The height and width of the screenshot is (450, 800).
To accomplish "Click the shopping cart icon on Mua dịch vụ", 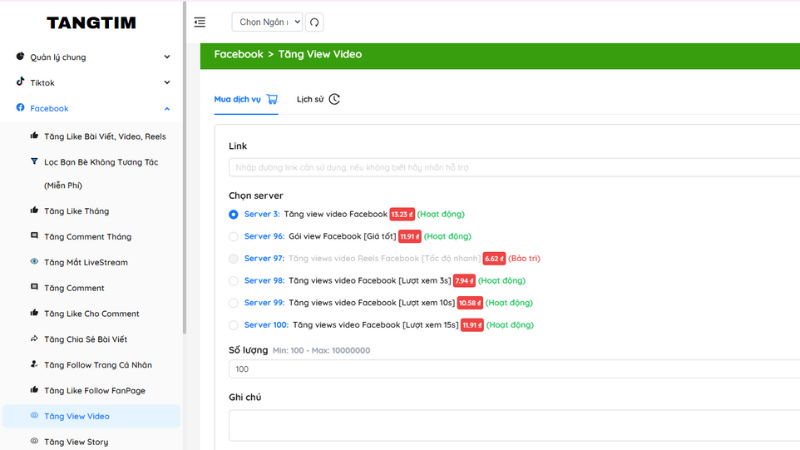I will (272, 99).
